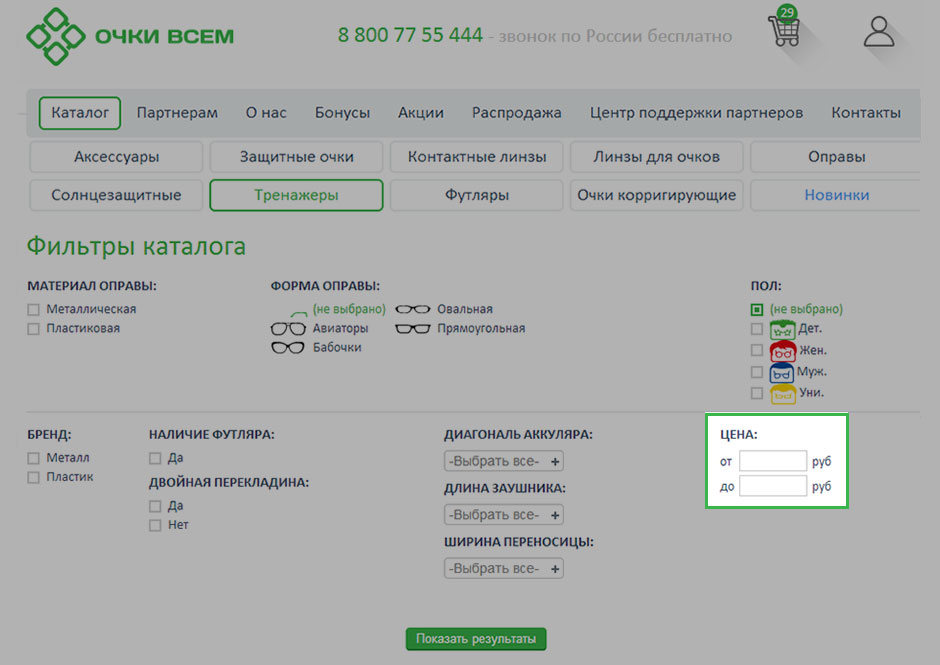The height and width of the screenshot is (665, 940).
Task: Click the price 'от' input field
Action: tap(772, 461)
